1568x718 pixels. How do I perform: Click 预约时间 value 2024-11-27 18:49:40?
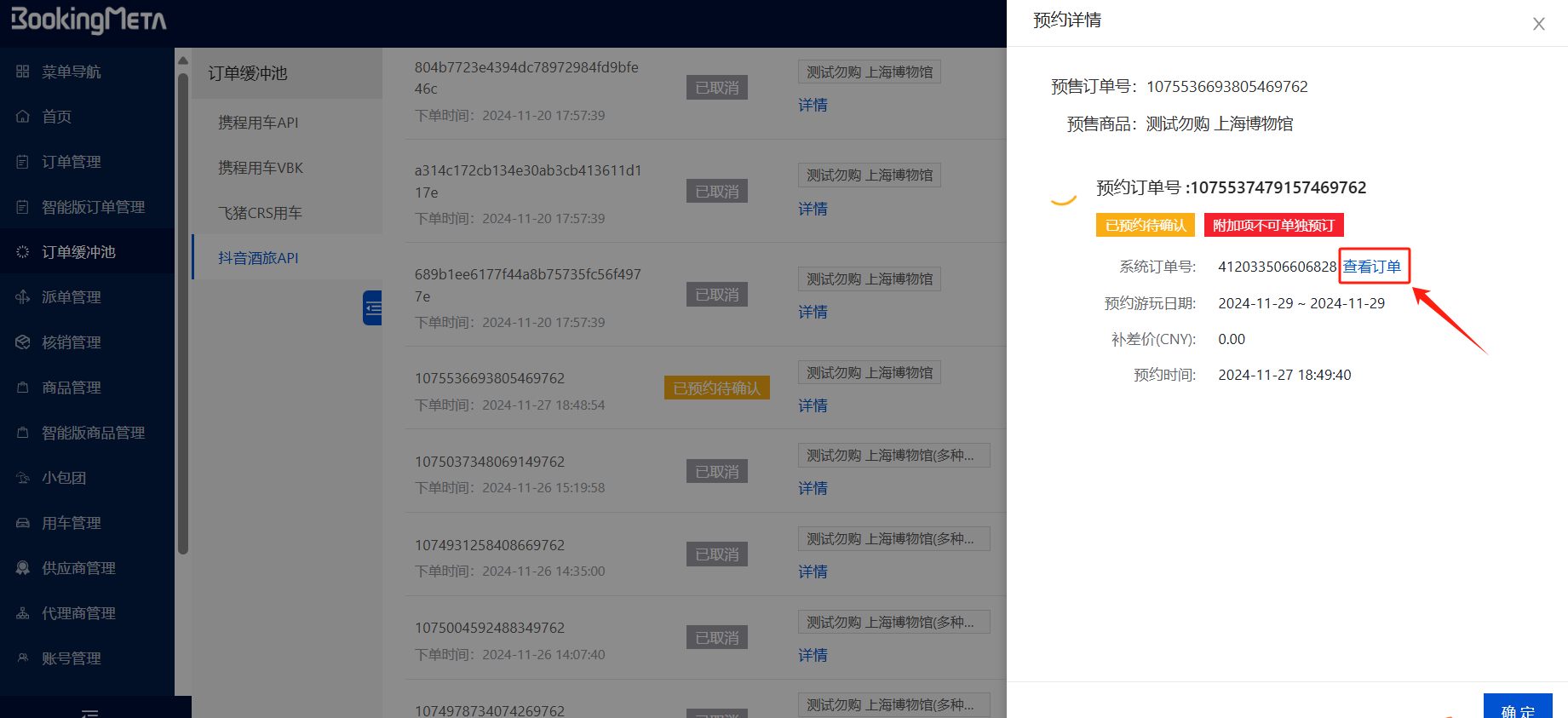coord(1284,375)
